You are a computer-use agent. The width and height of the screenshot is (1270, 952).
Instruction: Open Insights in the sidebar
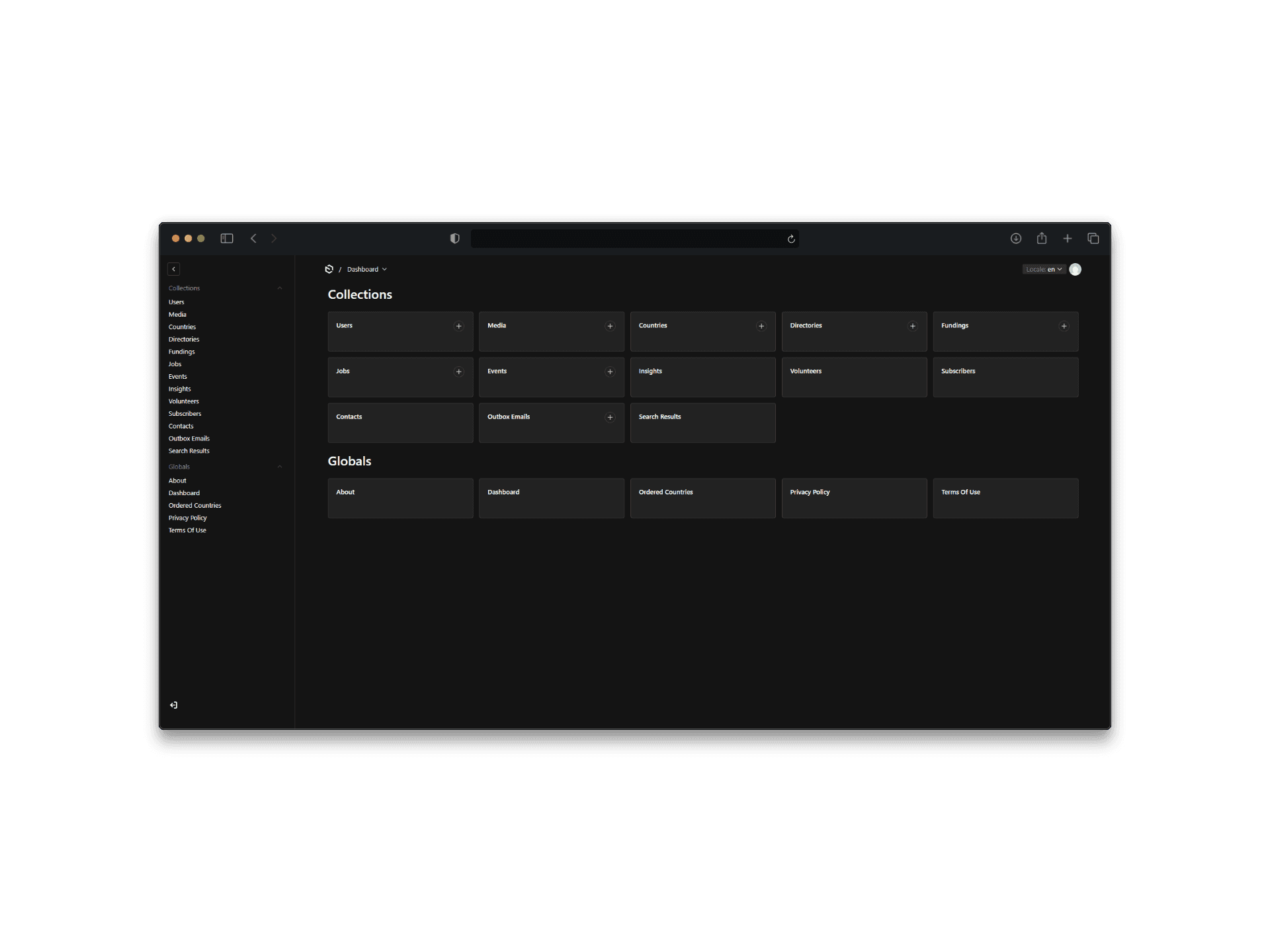pyautogui.click(x=179, y=389)
